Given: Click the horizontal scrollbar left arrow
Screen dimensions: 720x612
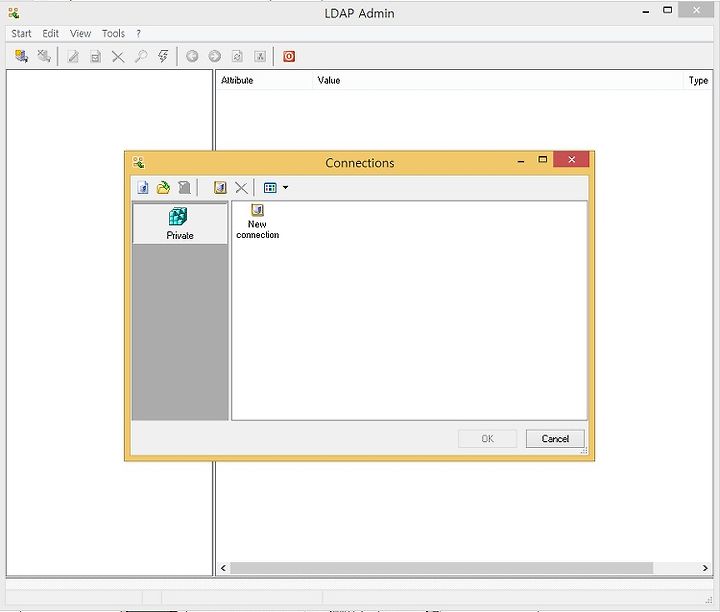Looking at the screenshot, I should click(223, 568).
